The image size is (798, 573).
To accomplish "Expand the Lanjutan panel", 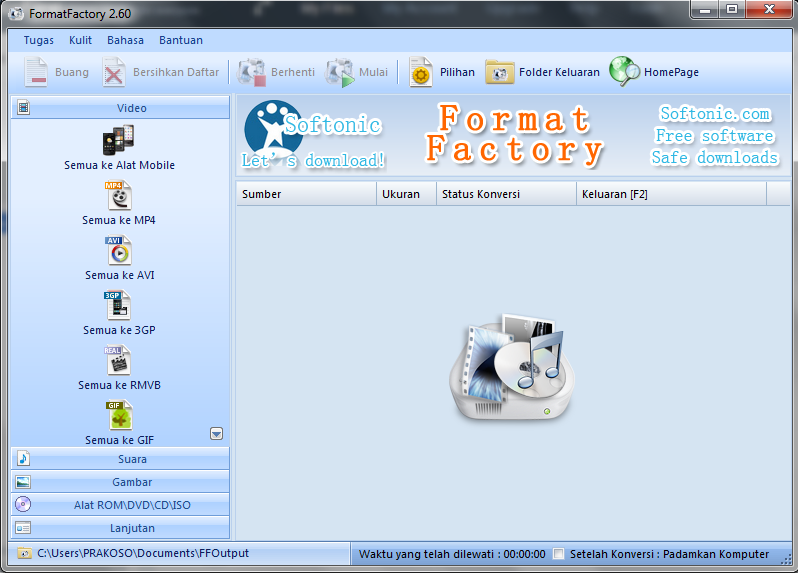I will click(x=120, y=528).
